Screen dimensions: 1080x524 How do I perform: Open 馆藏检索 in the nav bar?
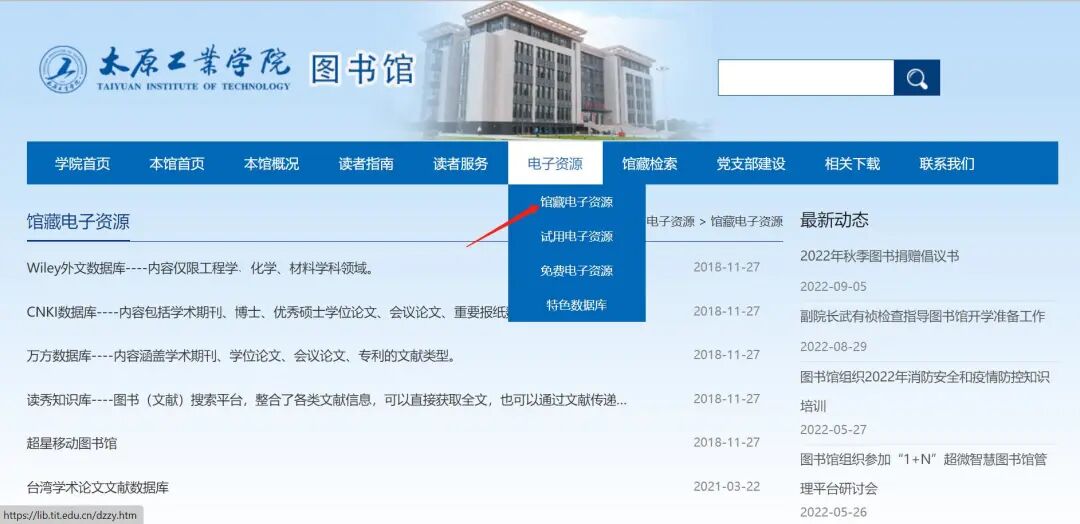[650, 164]
